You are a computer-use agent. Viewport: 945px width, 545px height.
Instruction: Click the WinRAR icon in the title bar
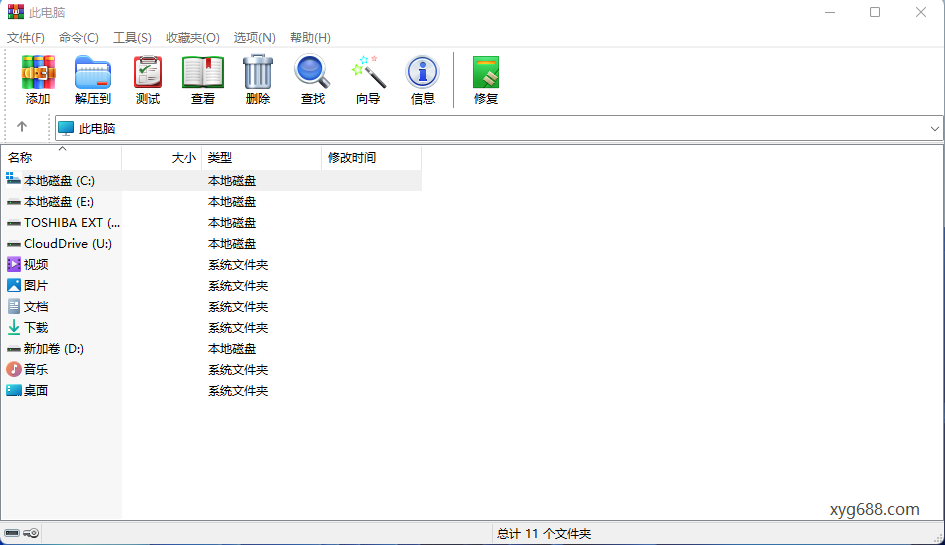[x=16, y=12]
